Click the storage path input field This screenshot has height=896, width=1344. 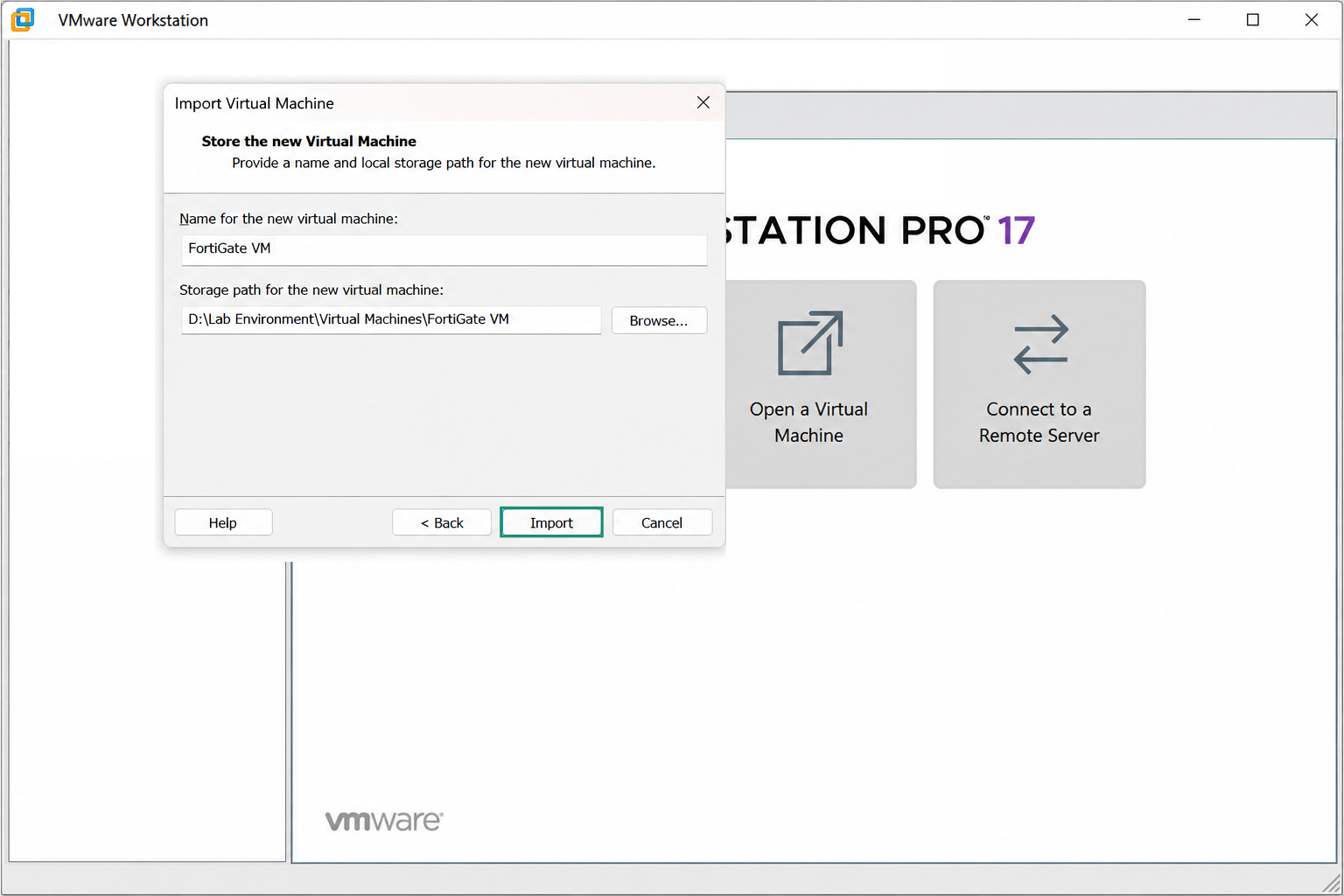pyautogui.click(x=391, y=319)
